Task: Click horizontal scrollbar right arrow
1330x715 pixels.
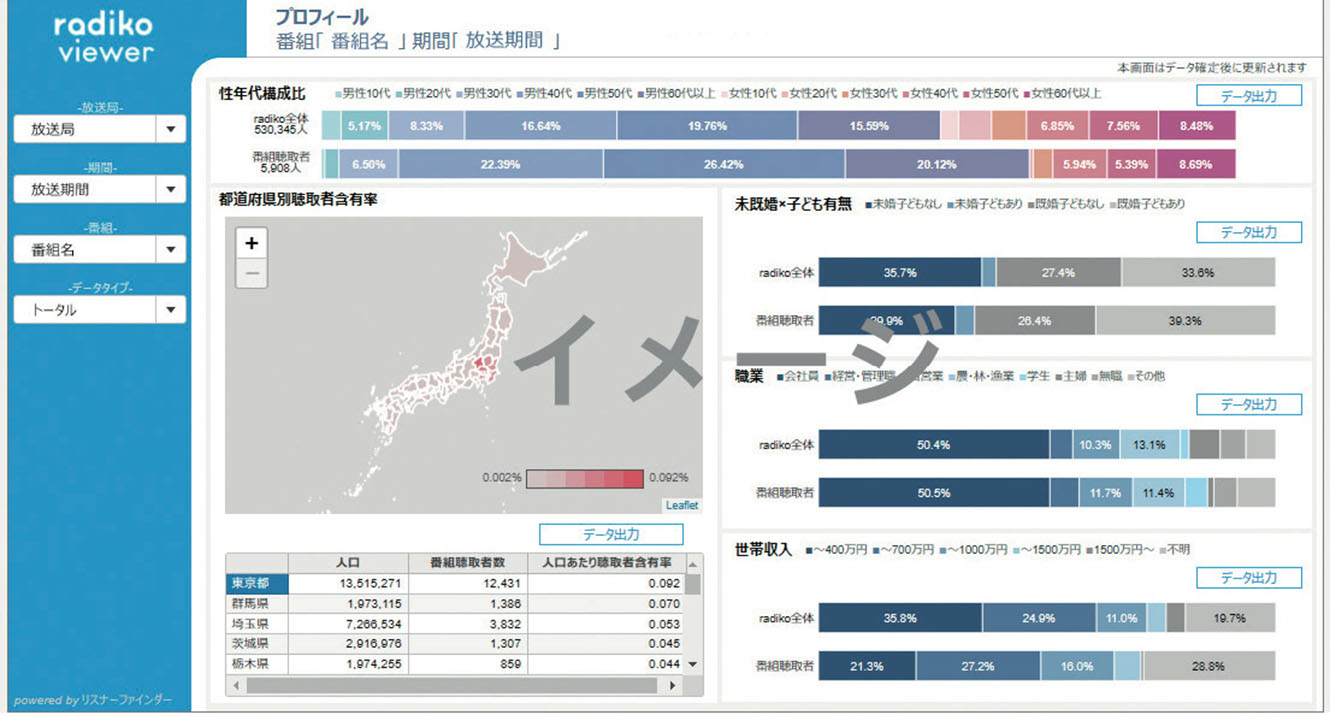Action: tap(673, 686)
